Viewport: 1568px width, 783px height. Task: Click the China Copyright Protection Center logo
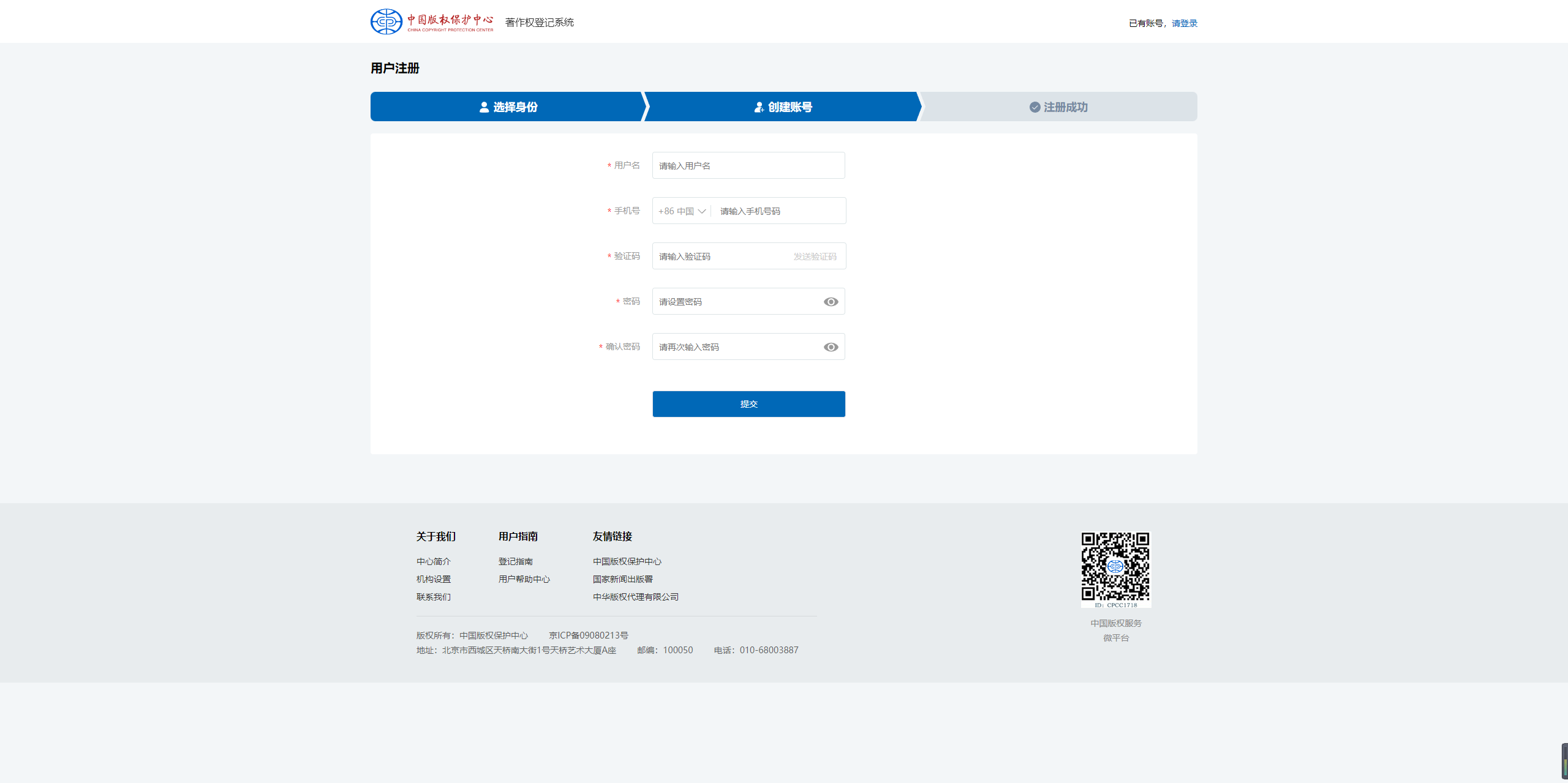coord(431,22)
